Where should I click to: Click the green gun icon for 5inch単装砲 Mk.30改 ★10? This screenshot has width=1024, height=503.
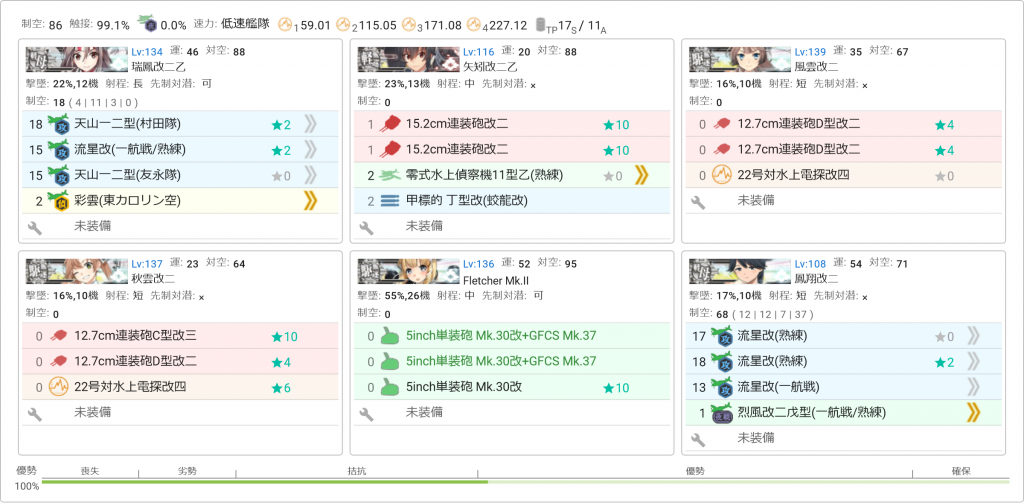[390, 387]
